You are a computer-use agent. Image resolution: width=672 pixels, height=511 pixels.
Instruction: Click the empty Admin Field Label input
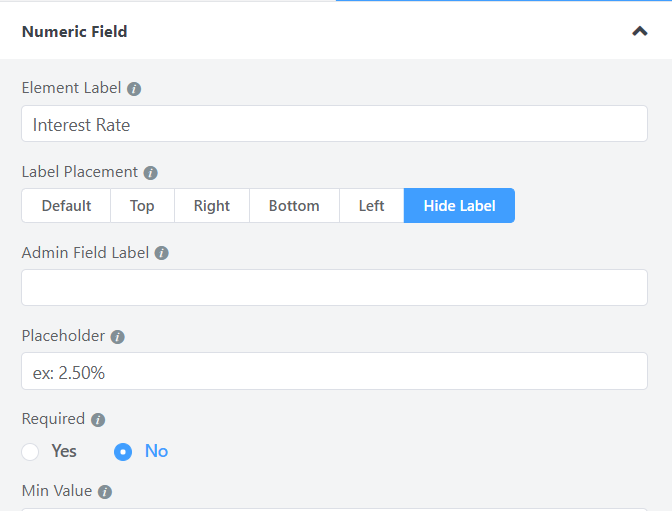click(x=334, y=288)
